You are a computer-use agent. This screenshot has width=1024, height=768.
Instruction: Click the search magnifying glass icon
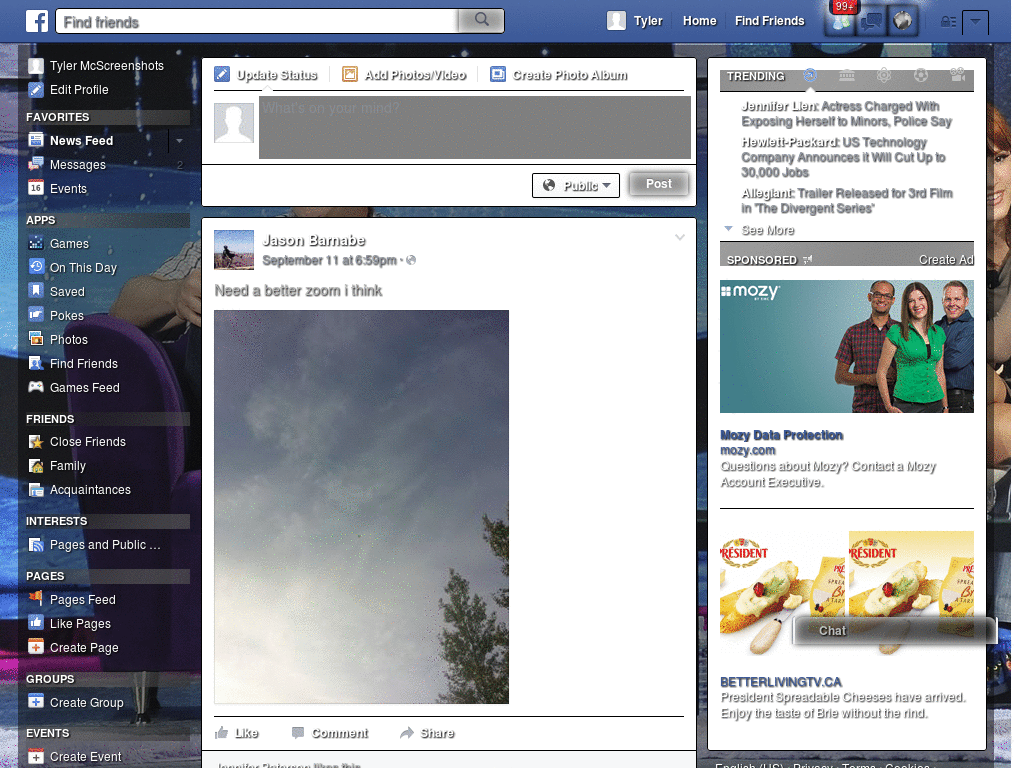click(x=479, y=20)
